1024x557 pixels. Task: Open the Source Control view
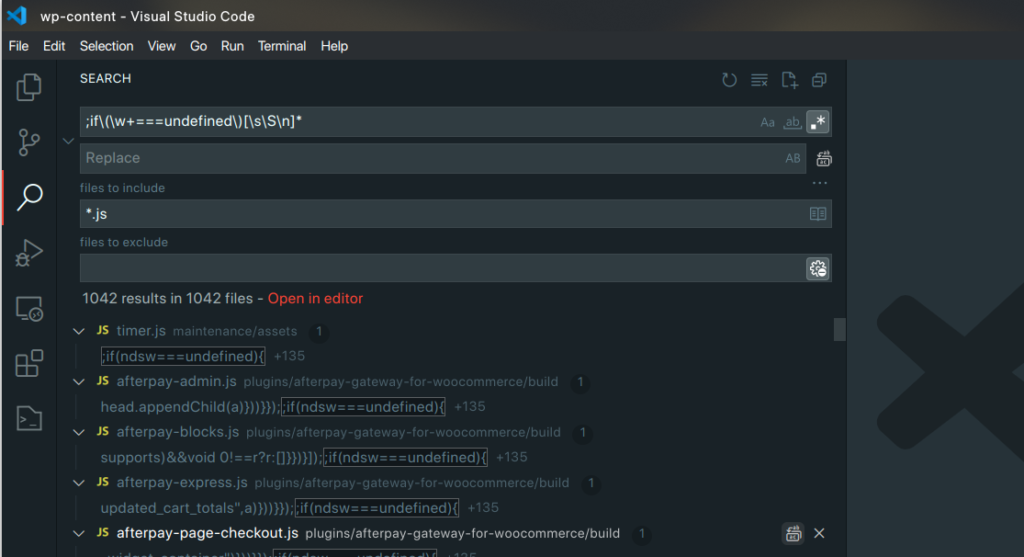pyautogui.click(x=29, y=142)
